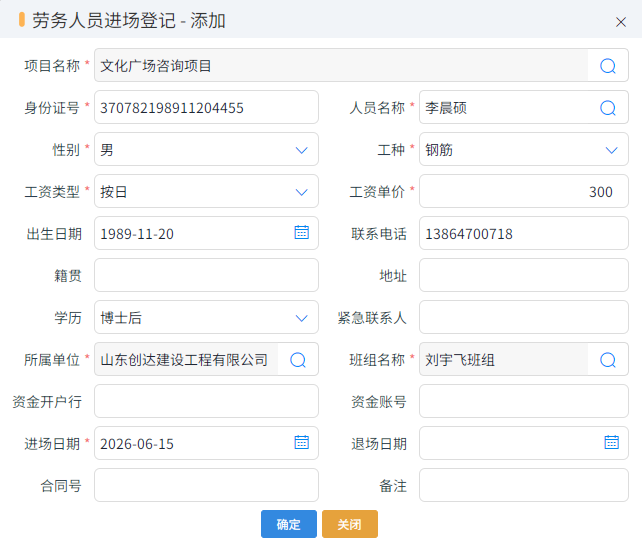
Task: Open calendar picker for 进场日期
Action: coord(301,443)
